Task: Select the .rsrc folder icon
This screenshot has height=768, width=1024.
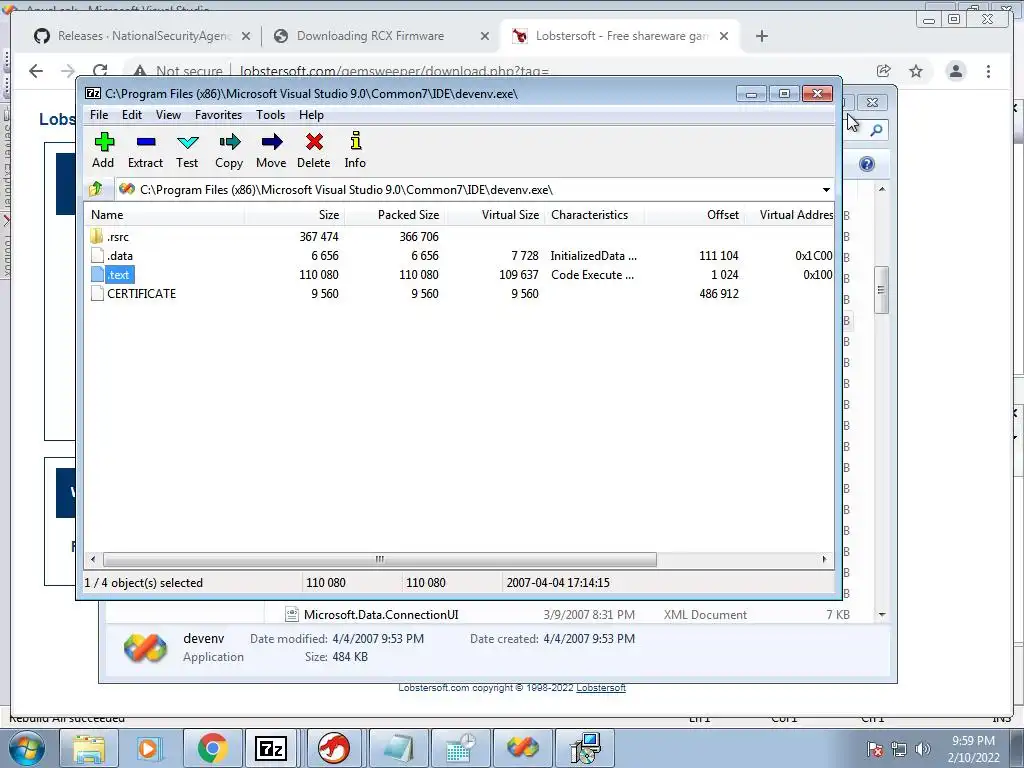Action: coord(97,236)
